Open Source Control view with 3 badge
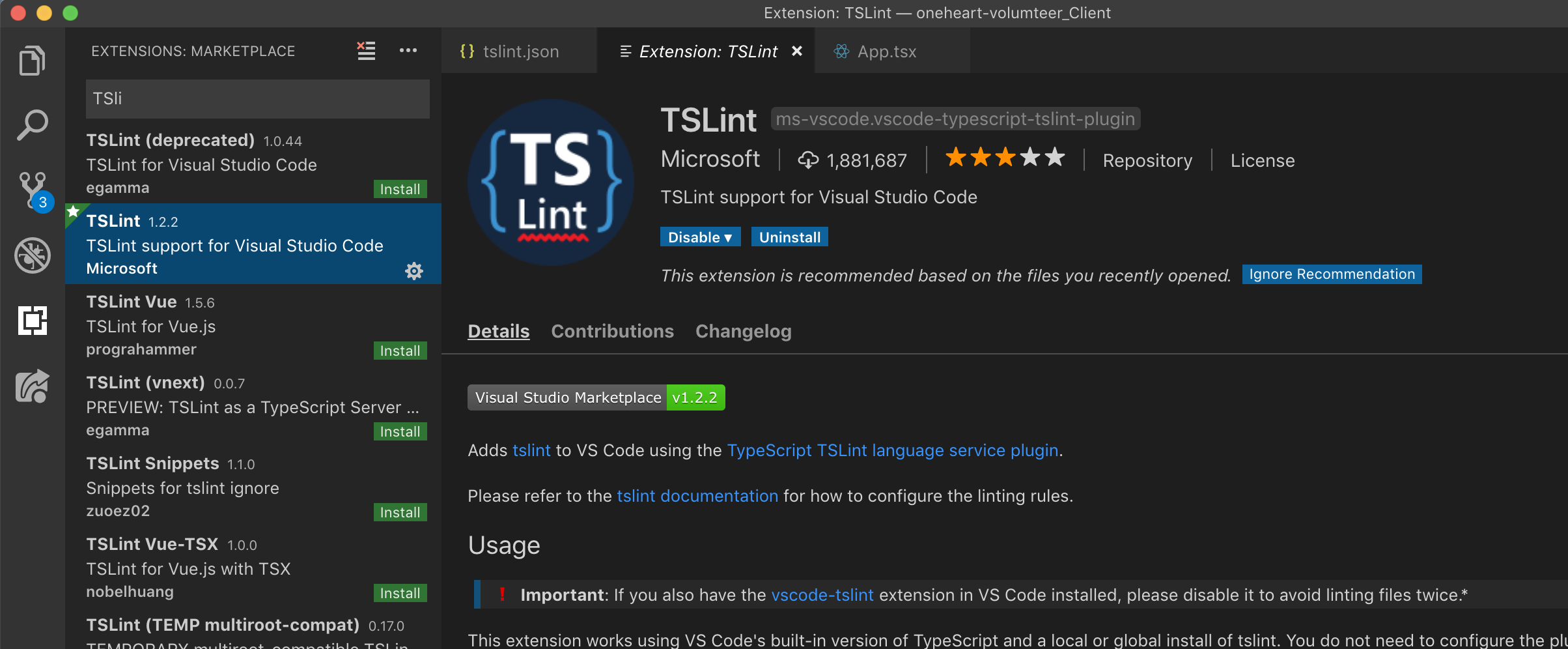This screenshot has height=649, width=1568. coord(34,192)
